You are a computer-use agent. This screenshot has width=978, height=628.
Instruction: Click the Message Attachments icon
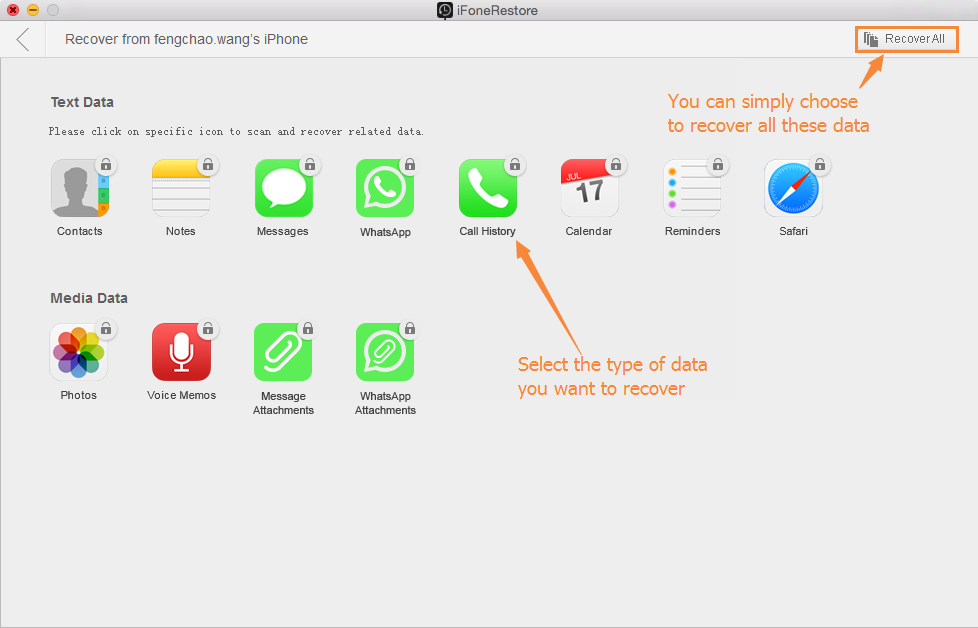283,352
